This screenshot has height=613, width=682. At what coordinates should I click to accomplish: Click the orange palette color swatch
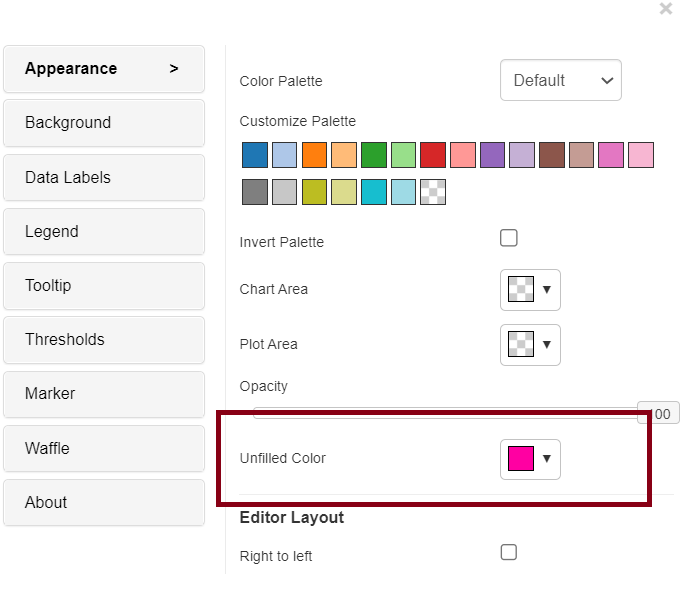(314, 155)
